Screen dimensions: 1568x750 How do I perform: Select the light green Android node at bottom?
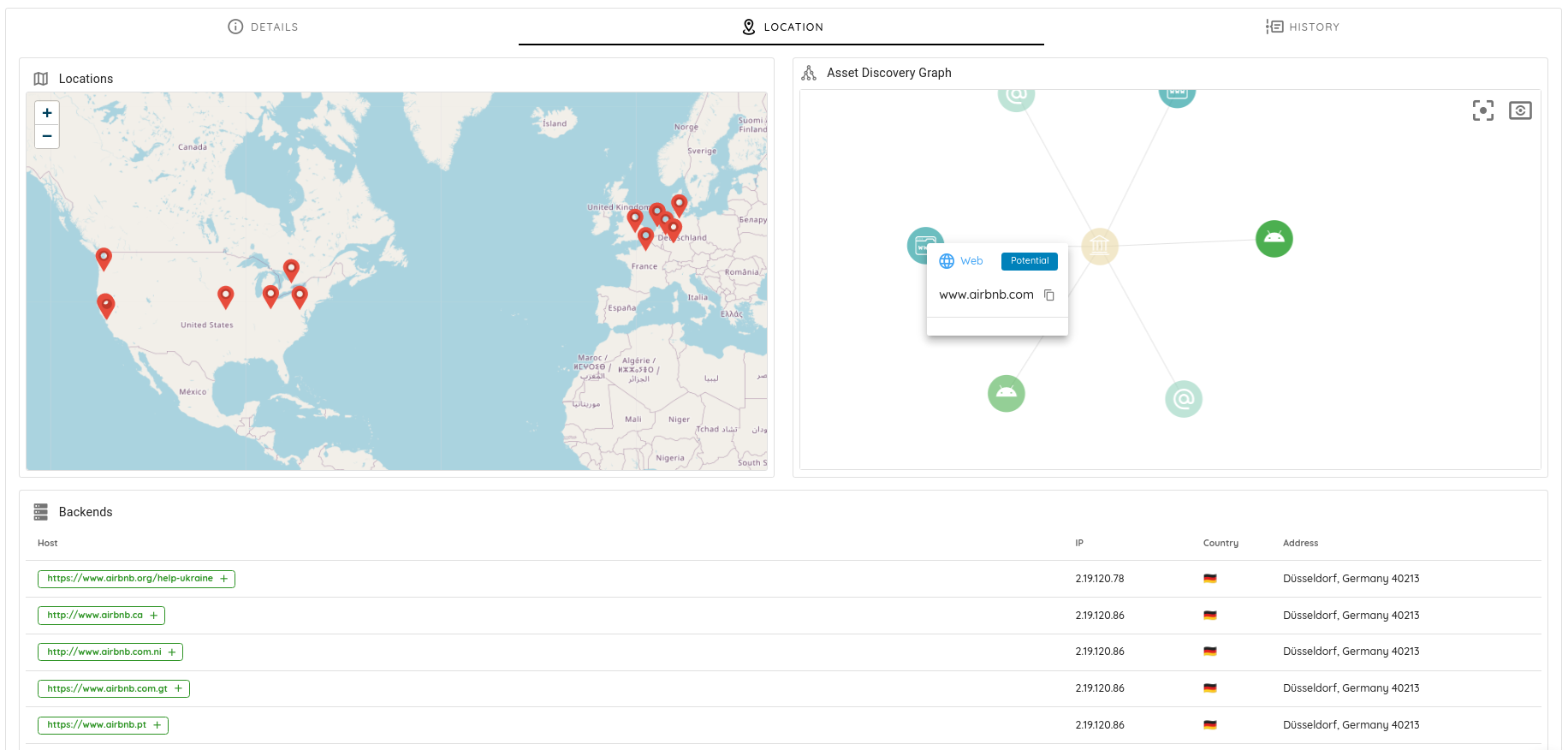click(x=1007, y=393)
